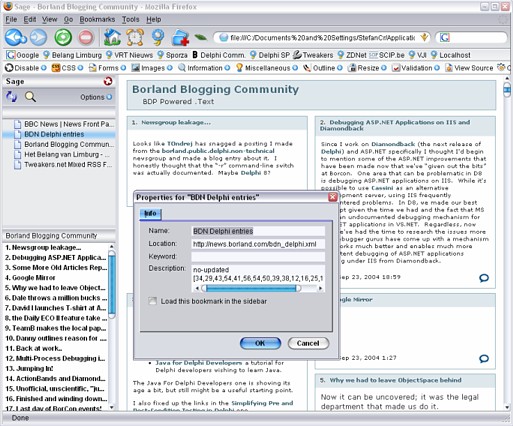Click the Sage magnifier search icon
This screenshot has height=426, width=513.
click(x=30, y=97)
